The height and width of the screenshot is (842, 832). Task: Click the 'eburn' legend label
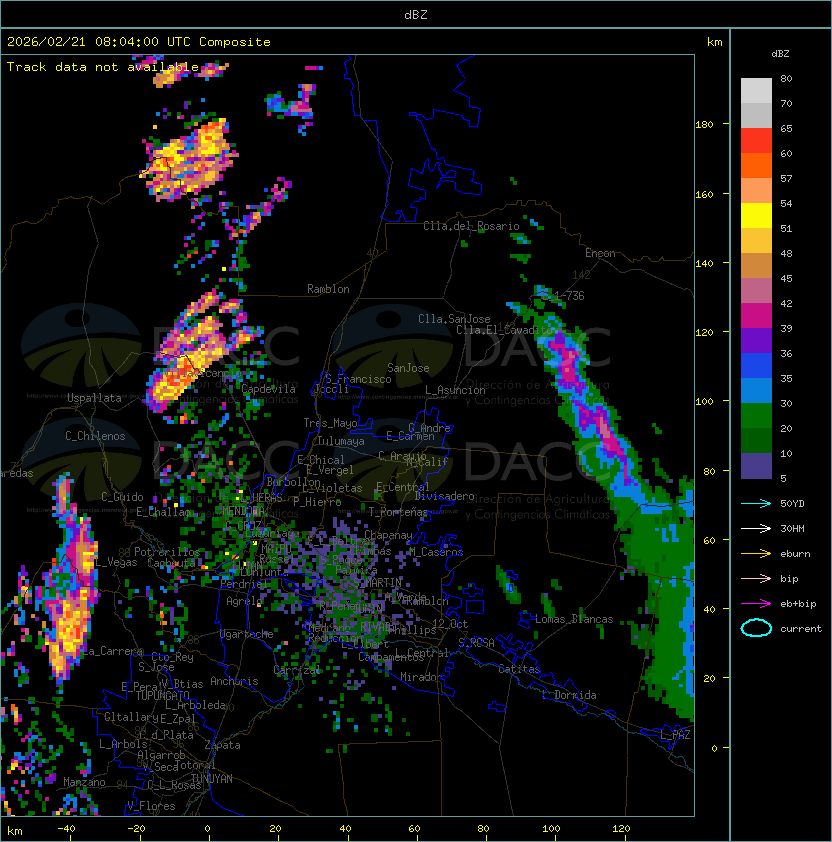click(x=795, y=554)
